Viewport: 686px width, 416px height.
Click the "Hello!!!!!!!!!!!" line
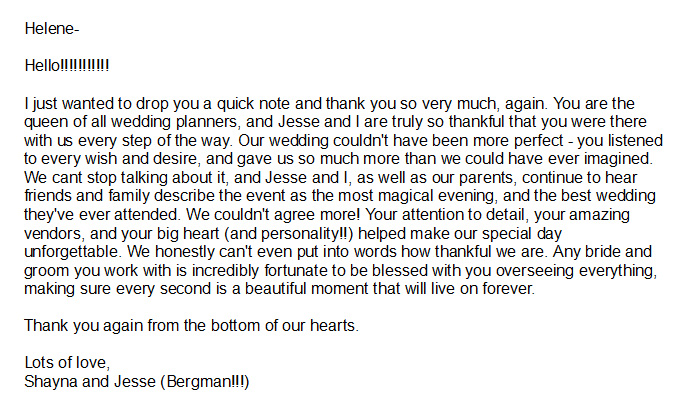coord(66,65)
